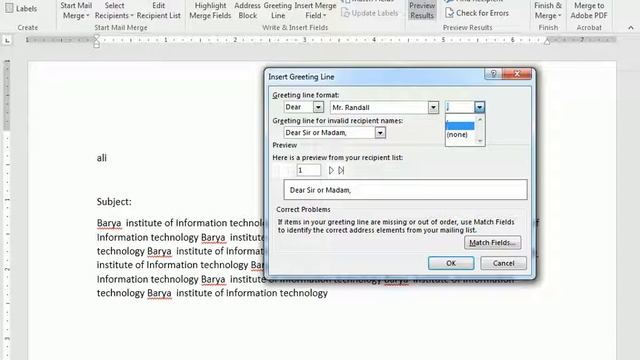Open Select Recipients dropdown
Image resolution: width=640 pixels, height=360 pixels.
114,11
